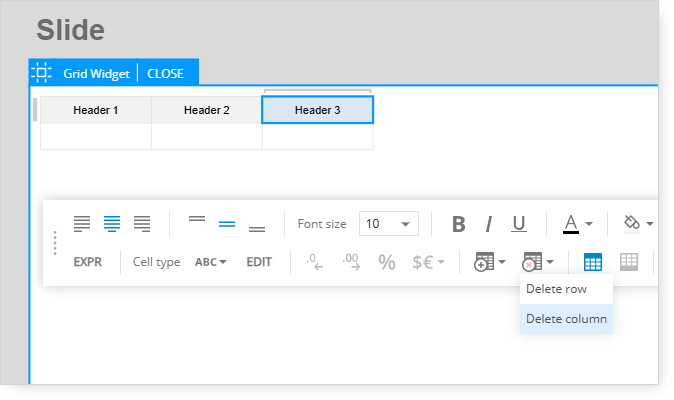
Task: Open the currency format dropdown arrow
Action: tap(441, 262)
